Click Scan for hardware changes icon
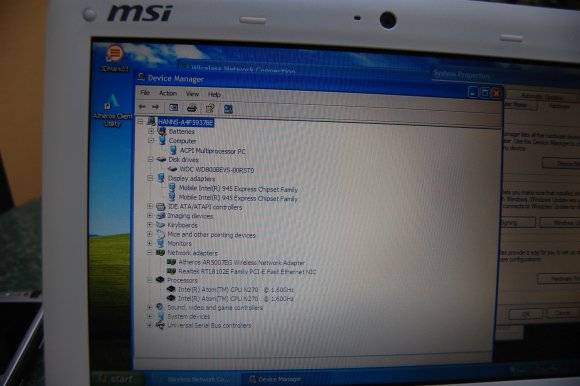Viewport: 580px width, 386px height. pos(228,109)
